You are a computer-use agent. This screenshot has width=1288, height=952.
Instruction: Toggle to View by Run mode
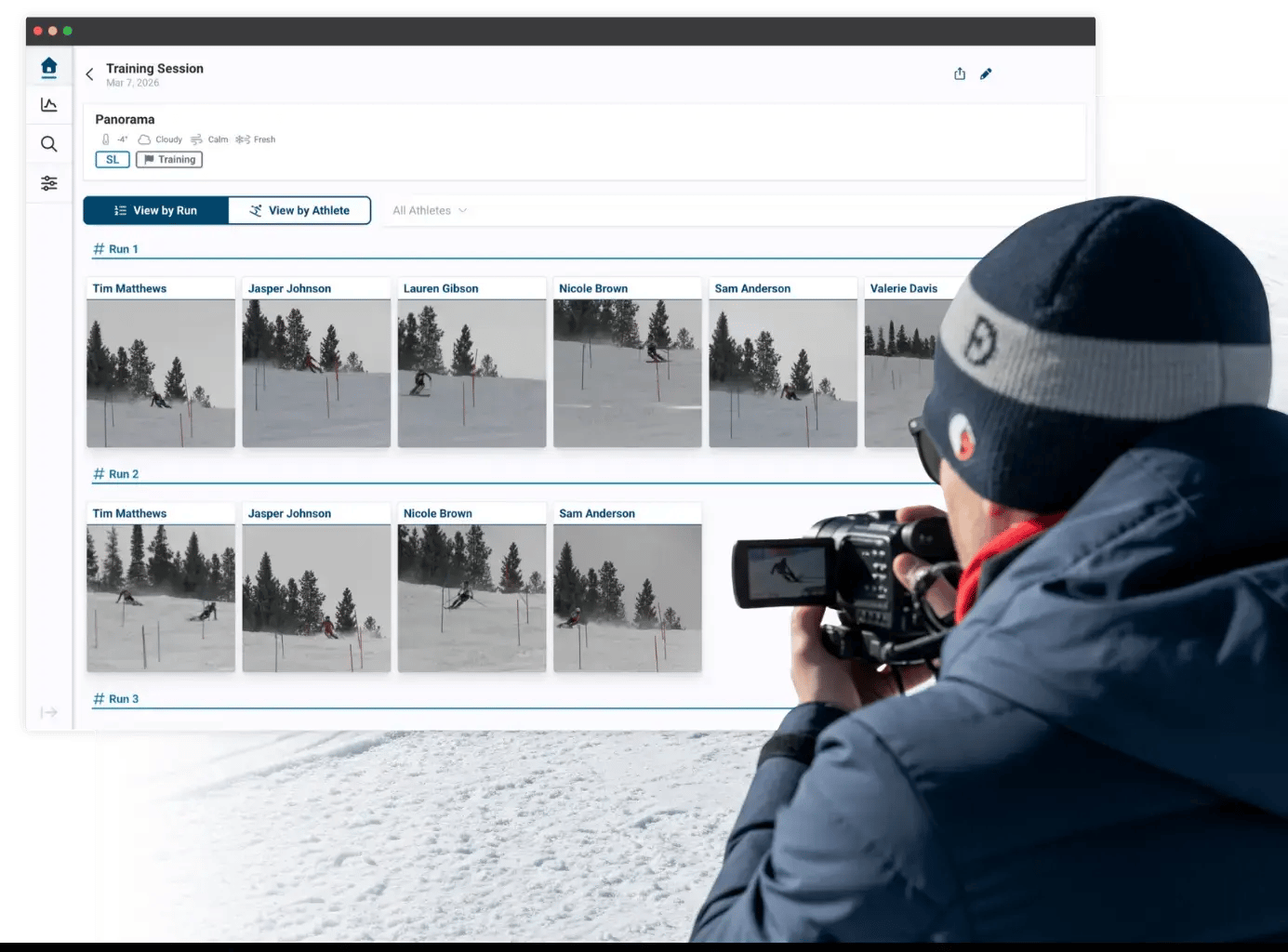(155, 210)
